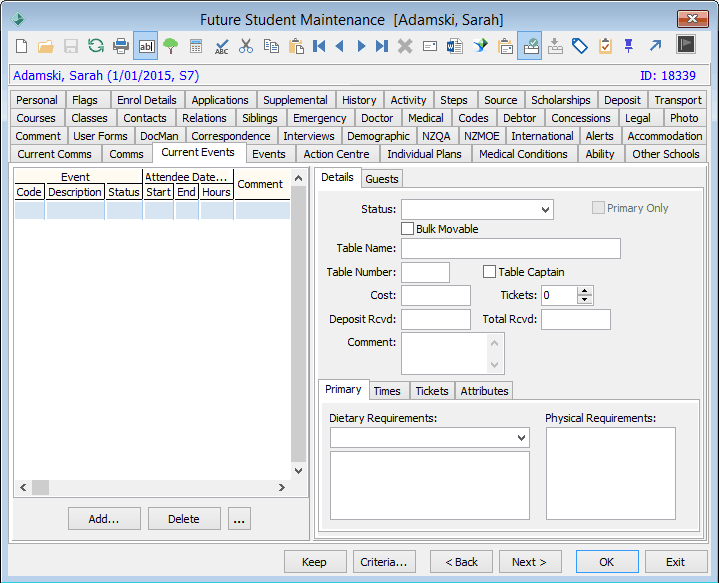Image resolution: width=719 pixels, height=583 pixels.
Task: Click the Deposit Rcvd input field
Action: coord(436,319)
